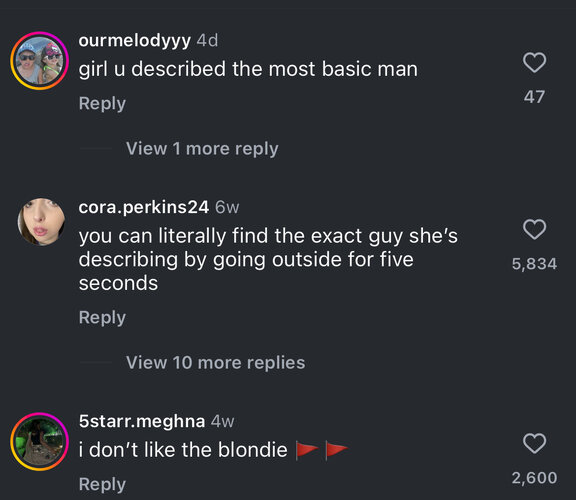
Task: Open cora.perkins24 username link
Action: click(144, 207)
